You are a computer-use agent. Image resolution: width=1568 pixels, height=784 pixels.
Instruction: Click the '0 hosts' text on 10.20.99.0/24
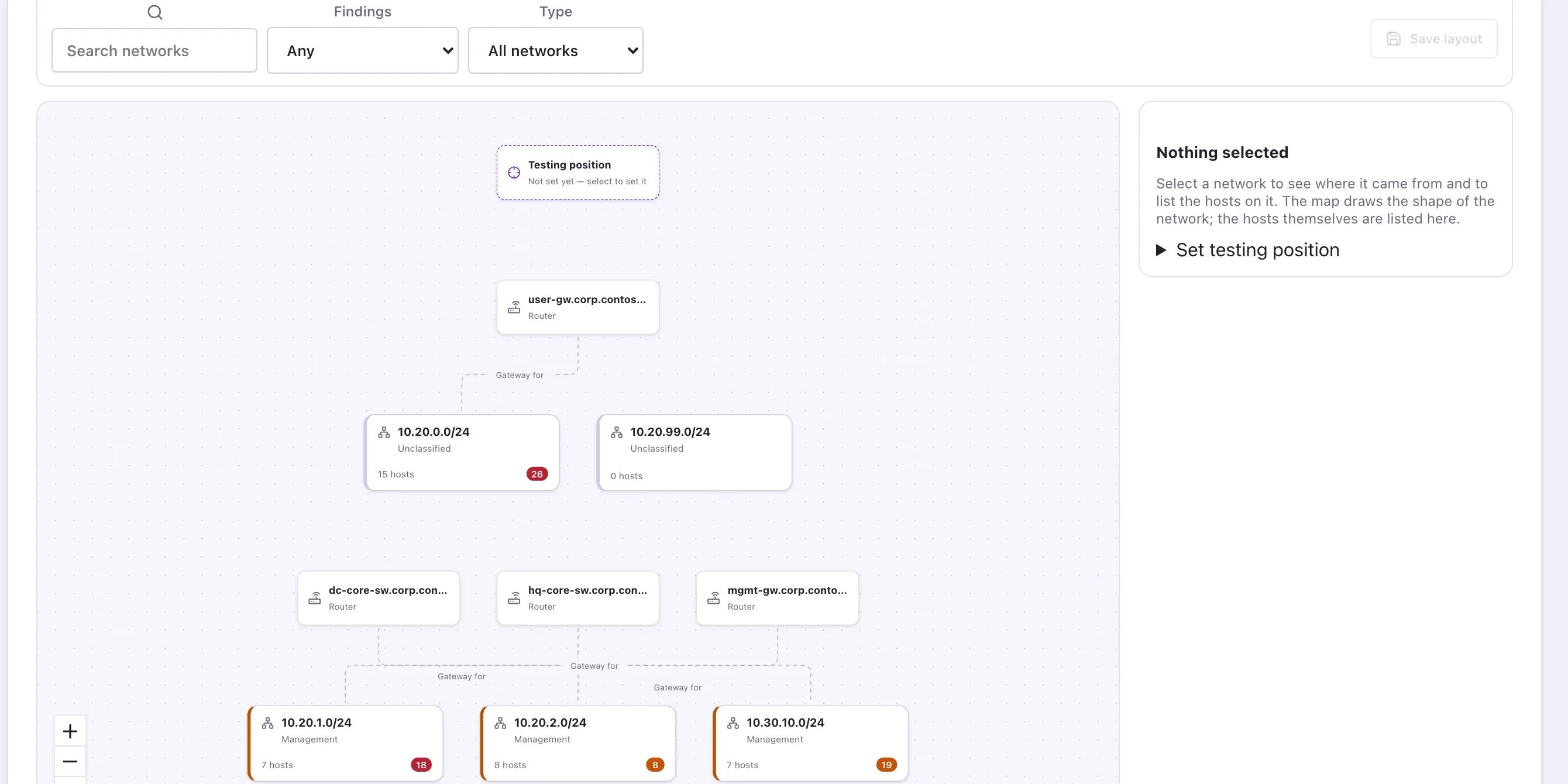point(627,476)
